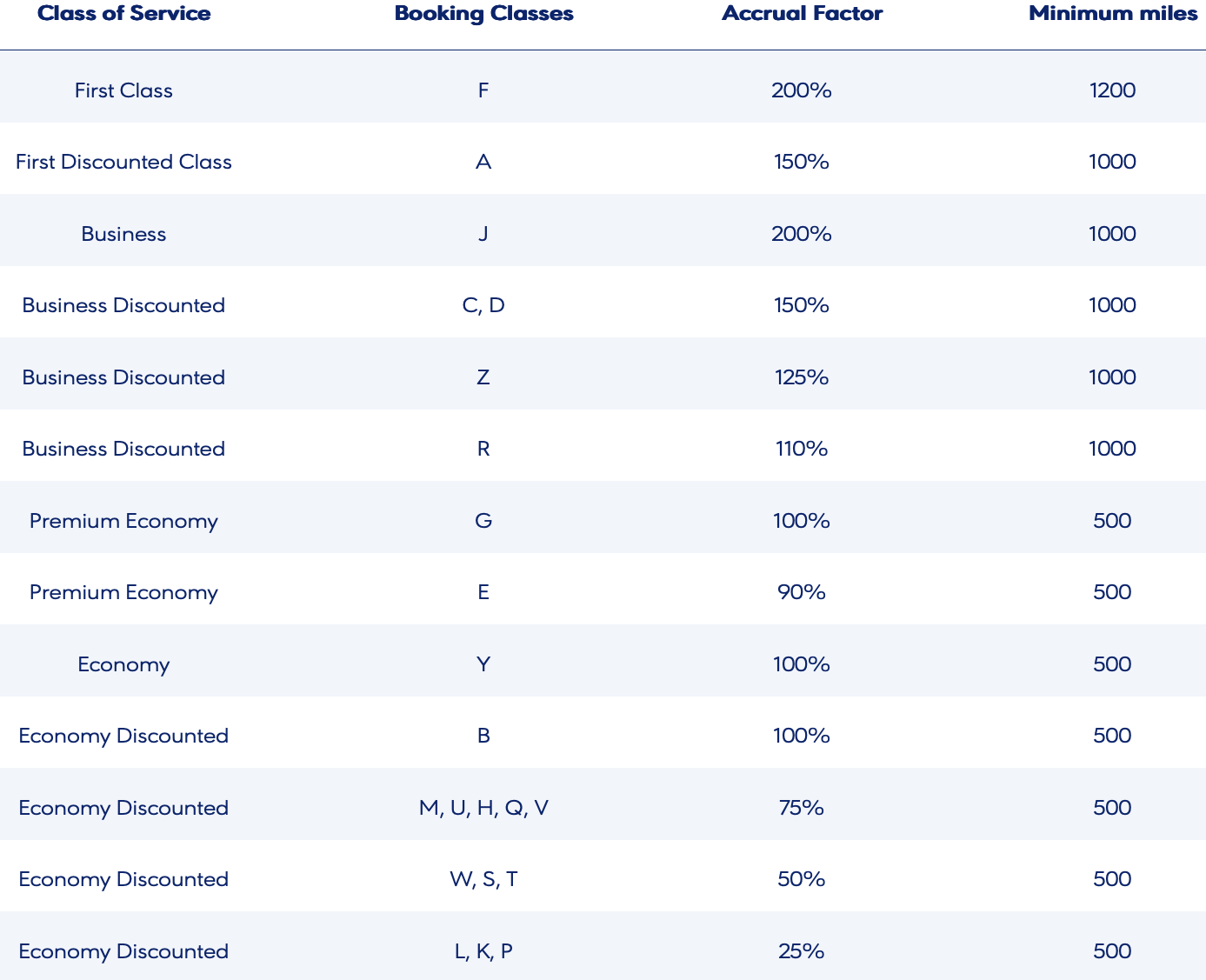Click the "C, D" booking classes cell
This screenshot has width=1206, height=980.
[483, 305]
